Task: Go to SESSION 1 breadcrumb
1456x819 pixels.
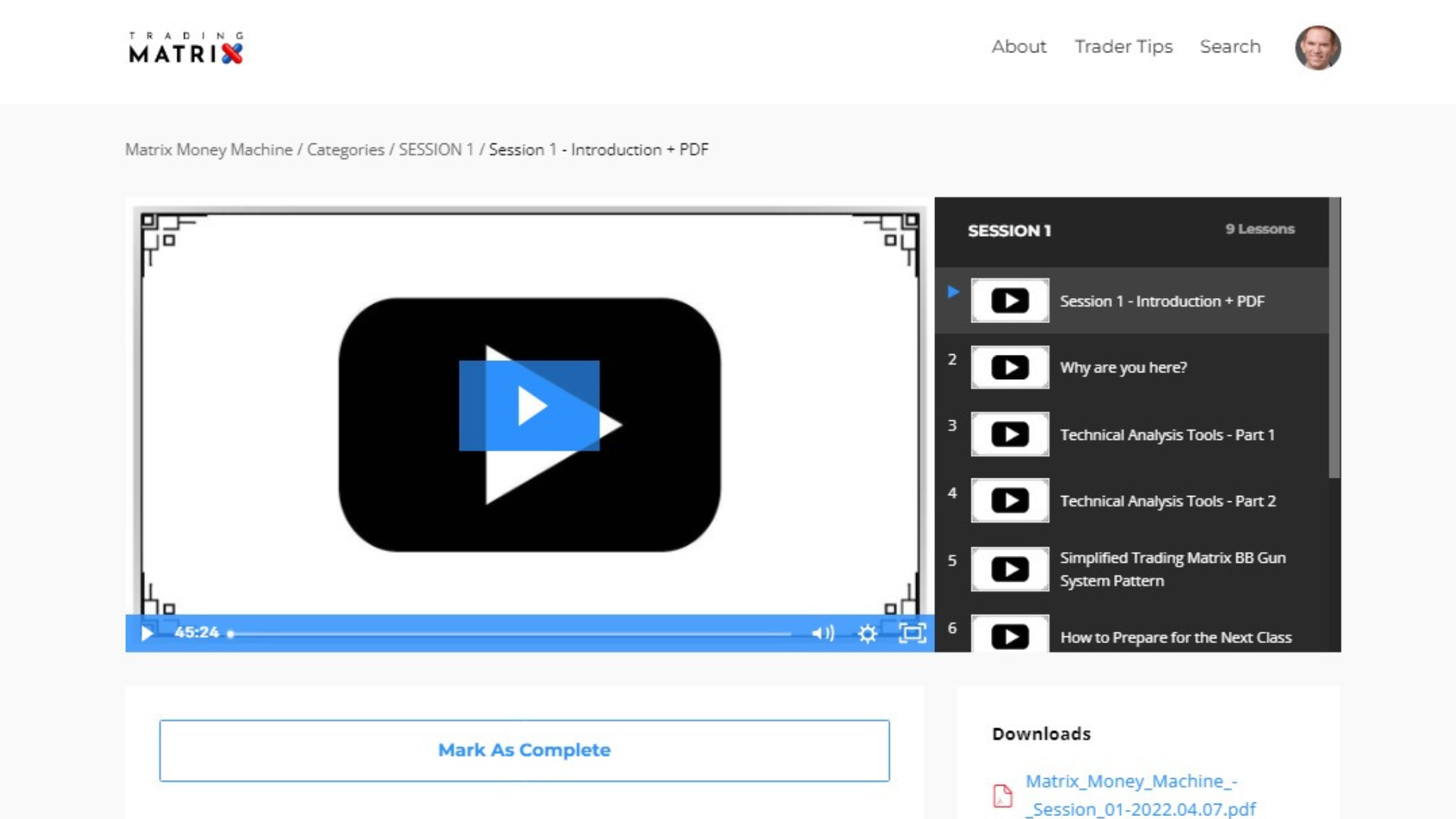Action: (x=436, y=149)
